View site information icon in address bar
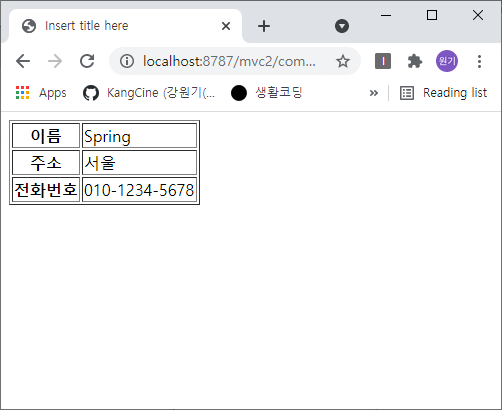 tap(127, 61)
